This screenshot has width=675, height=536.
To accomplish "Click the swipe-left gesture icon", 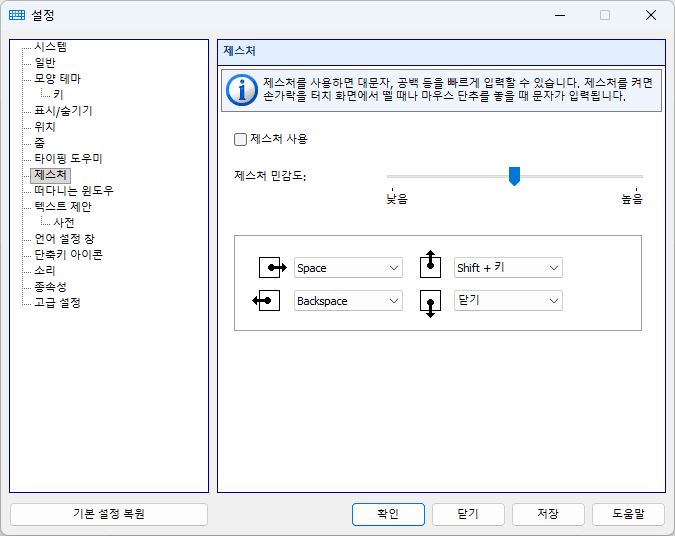I will click(x=266, y=301).
